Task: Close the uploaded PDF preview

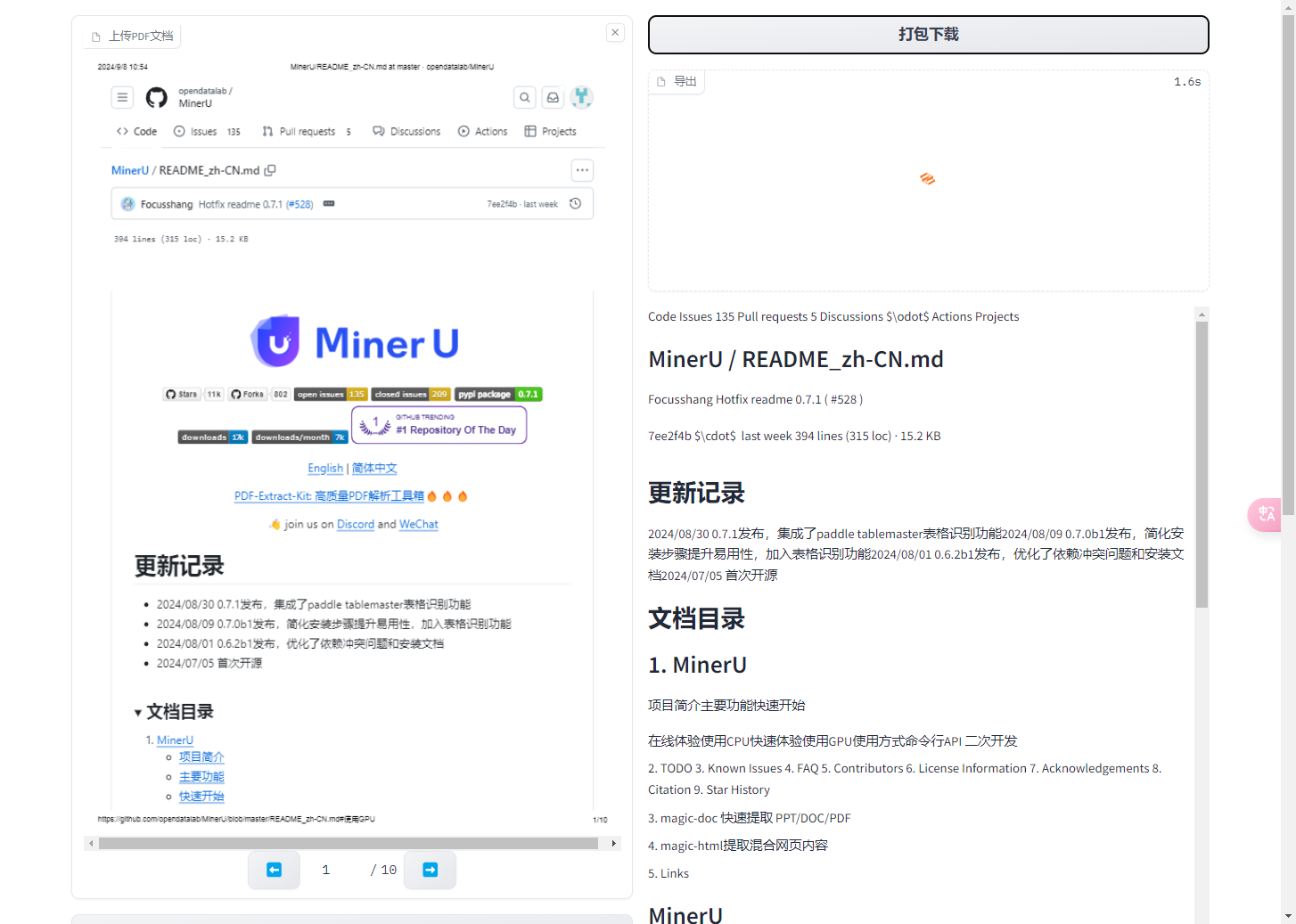Action: point(615,33)
